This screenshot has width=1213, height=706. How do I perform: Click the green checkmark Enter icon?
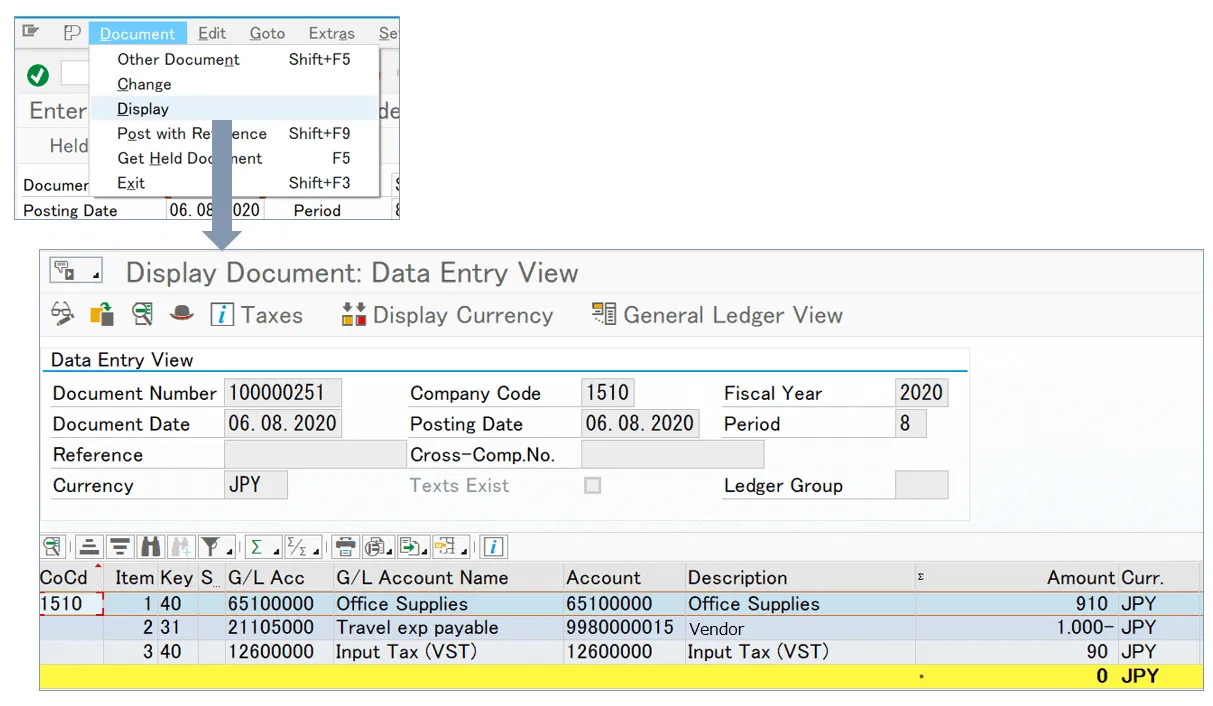coord(38,76)
